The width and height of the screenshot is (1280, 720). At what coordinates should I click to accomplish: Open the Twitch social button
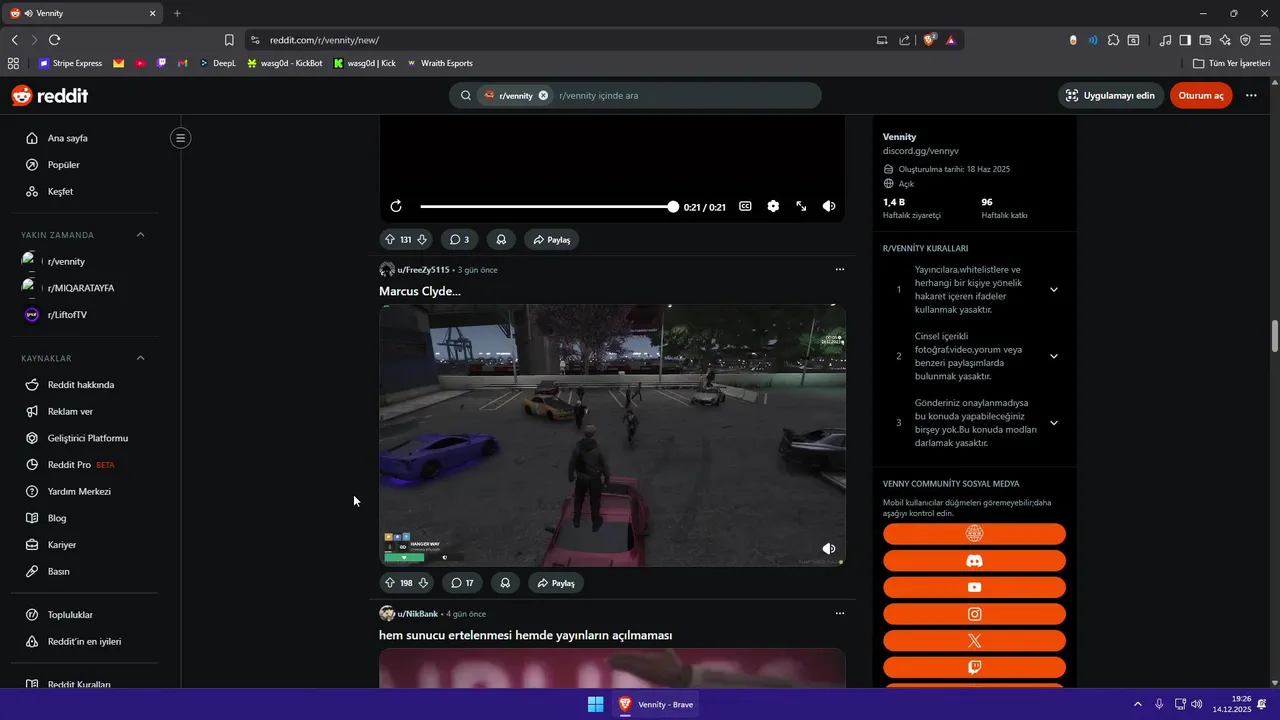974,667
